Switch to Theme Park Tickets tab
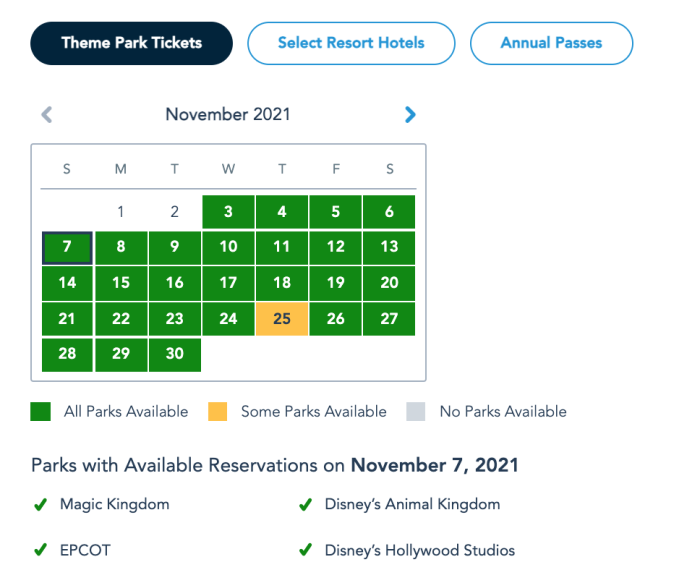The width and height of the screenshot is (700, 583). pos(131,43)
